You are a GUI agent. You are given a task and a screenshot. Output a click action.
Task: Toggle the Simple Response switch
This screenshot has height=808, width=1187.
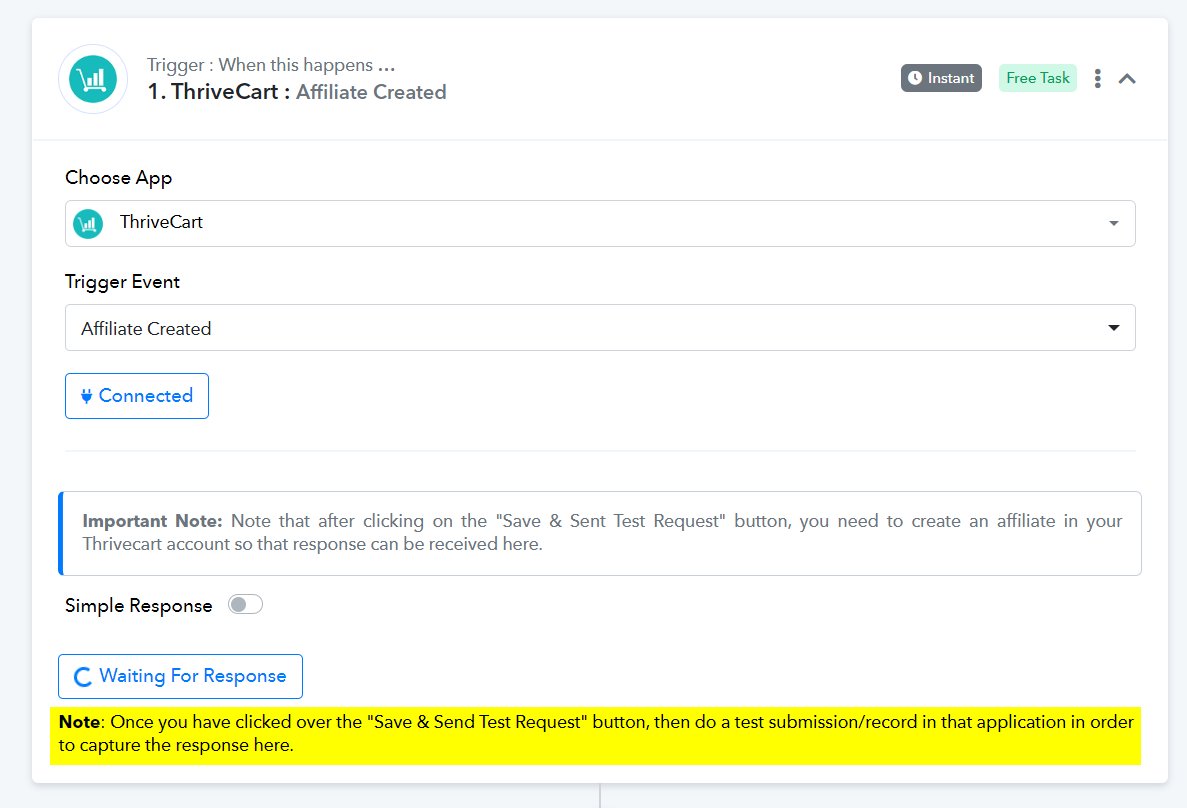coord(245,604)
